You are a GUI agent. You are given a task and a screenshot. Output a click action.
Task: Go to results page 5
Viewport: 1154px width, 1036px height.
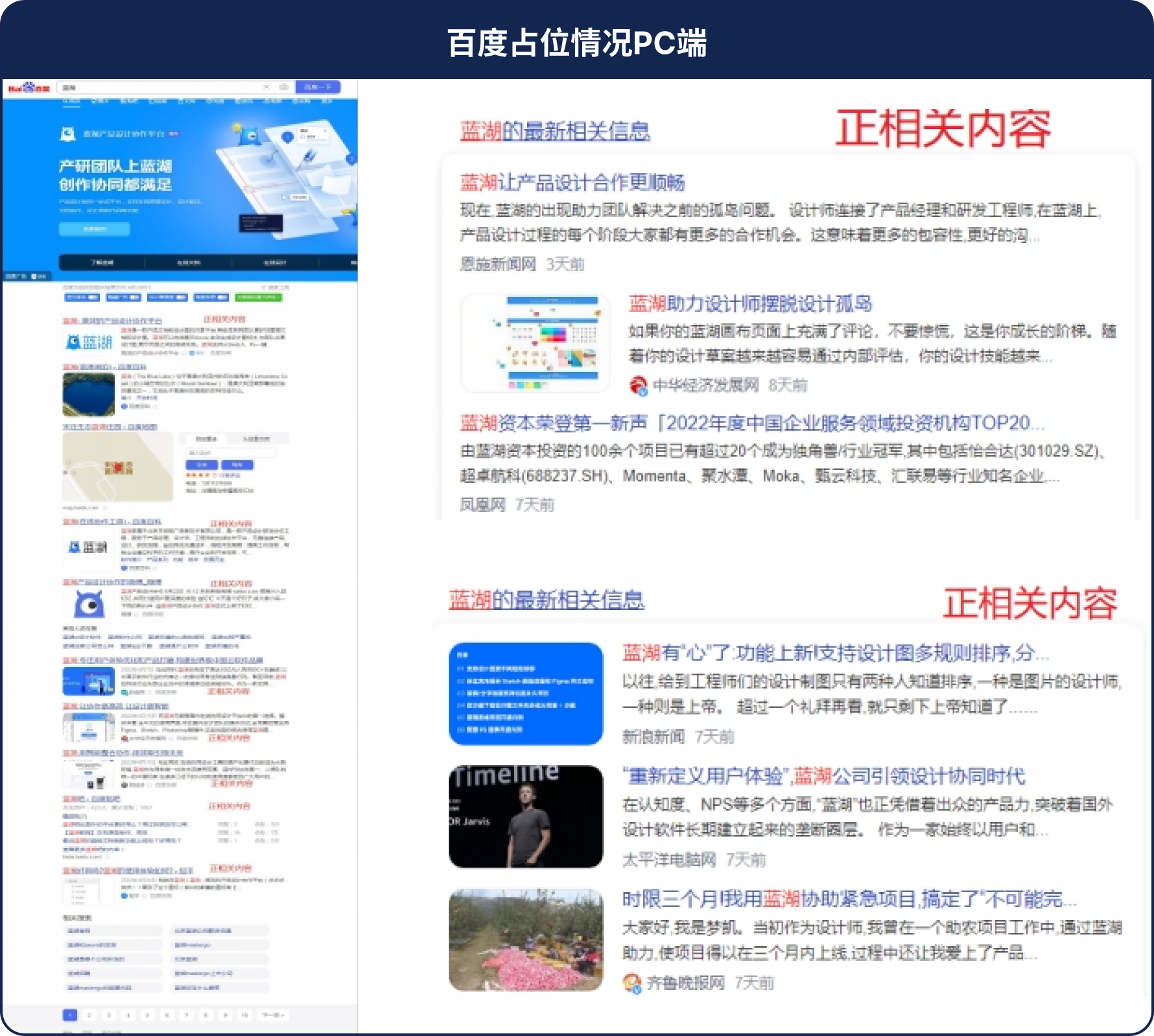click(148, 1015)
